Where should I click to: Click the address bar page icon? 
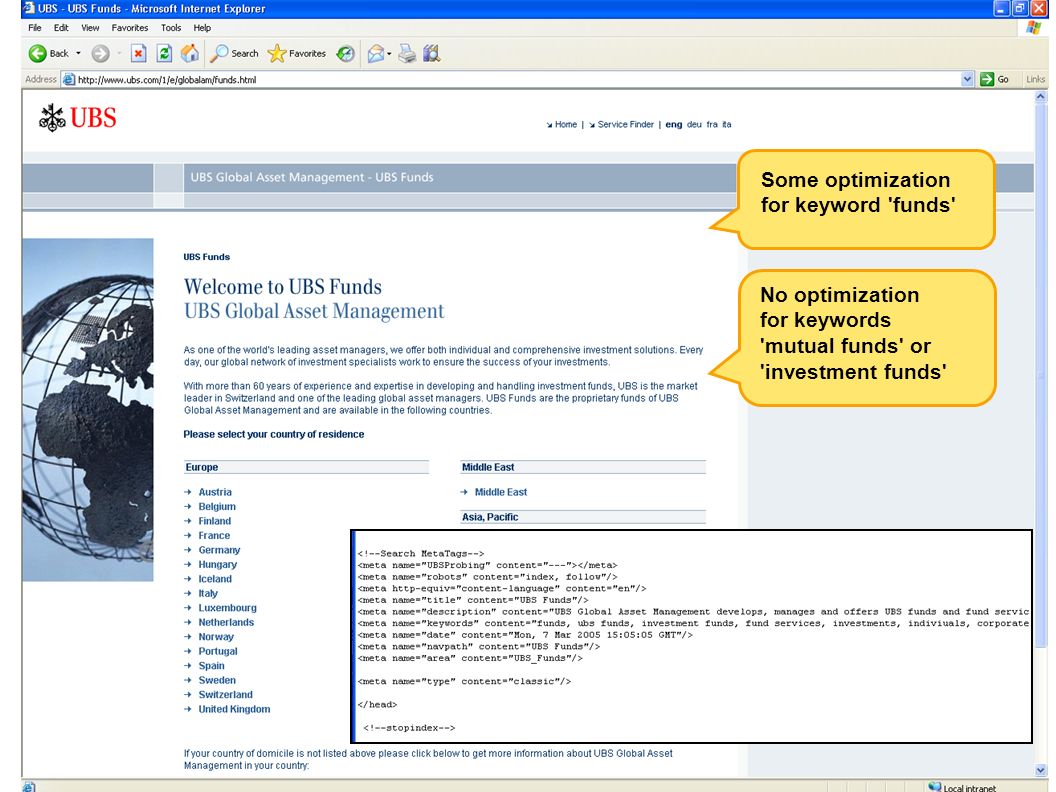[x=69, y=79]
